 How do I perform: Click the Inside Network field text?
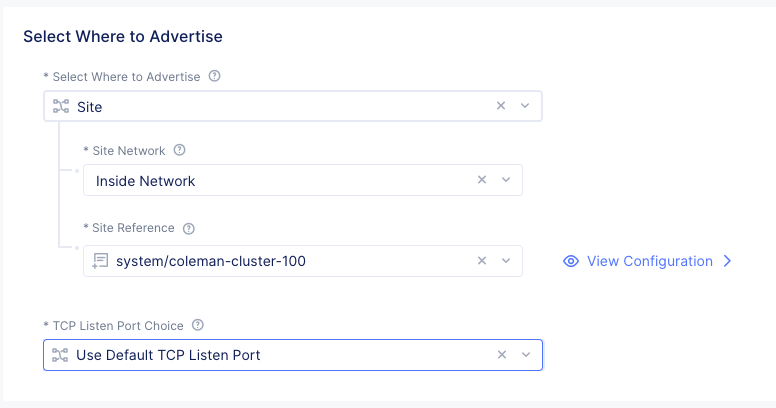coord(146,181)
